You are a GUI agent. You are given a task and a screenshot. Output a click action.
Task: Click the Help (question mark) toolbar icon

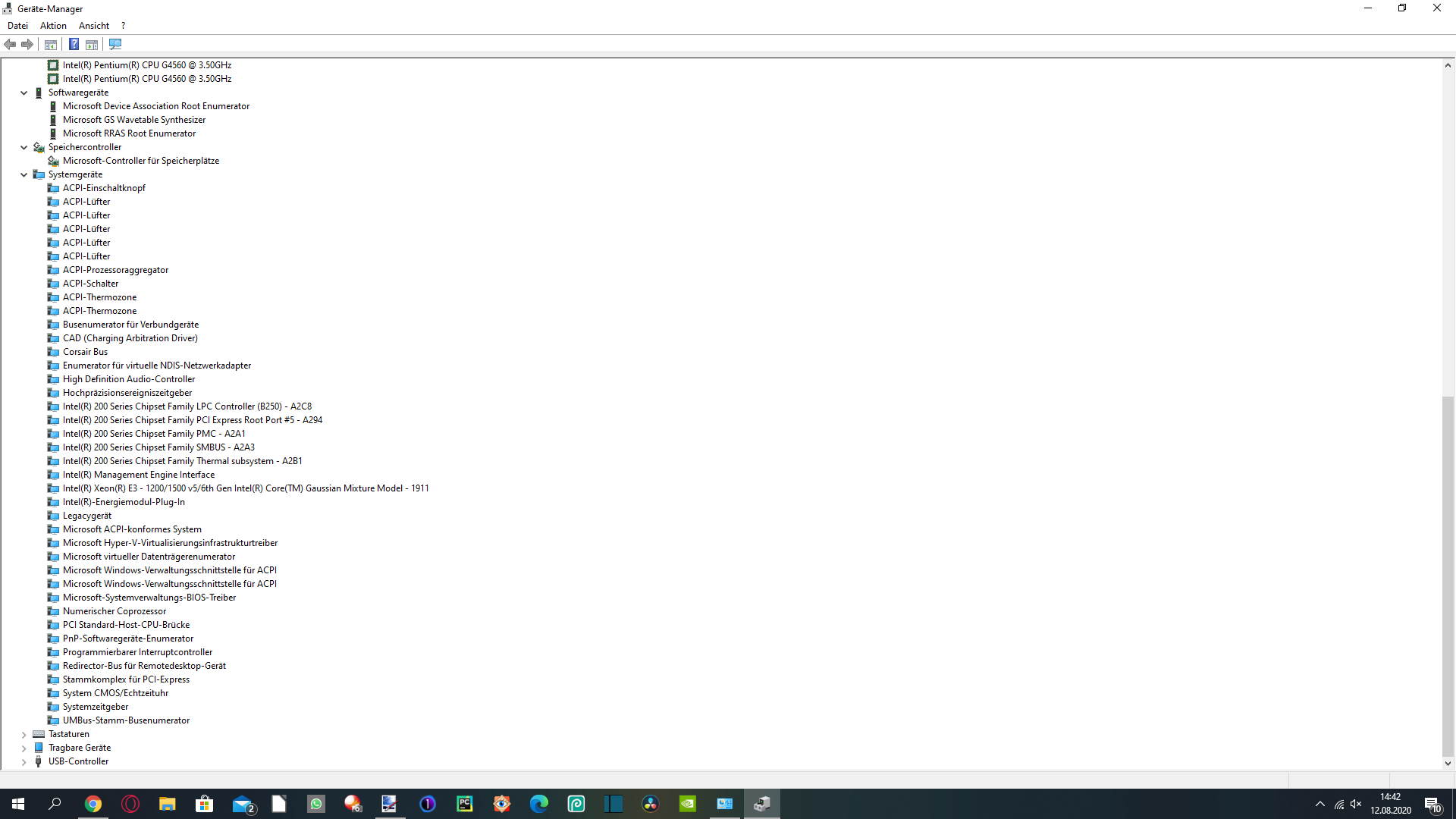click(x=74, y=44)
